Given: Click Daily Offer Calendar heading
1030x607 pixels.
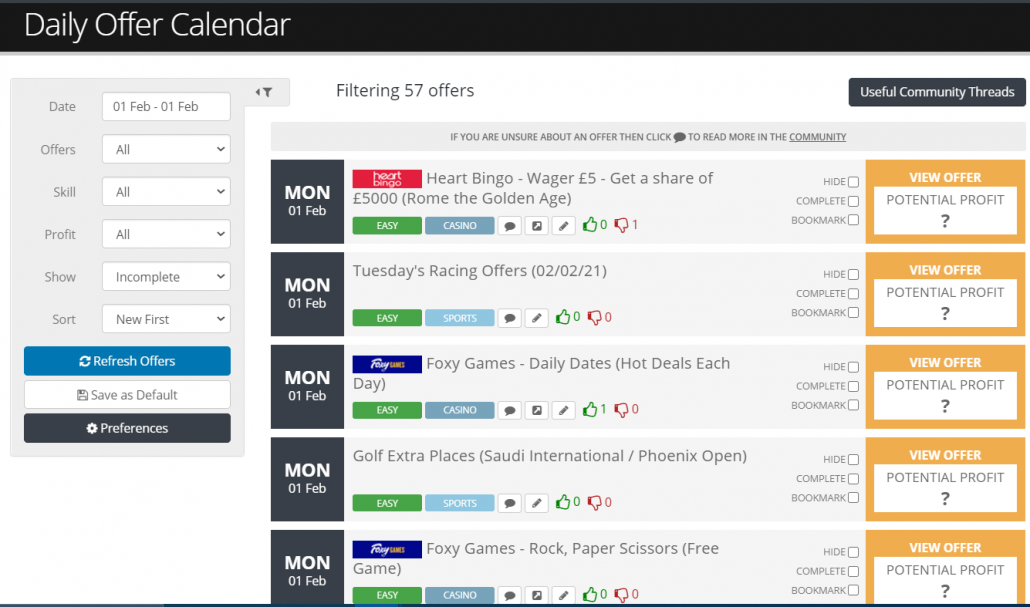Looking at the screenshot, I should pos(157,25).
